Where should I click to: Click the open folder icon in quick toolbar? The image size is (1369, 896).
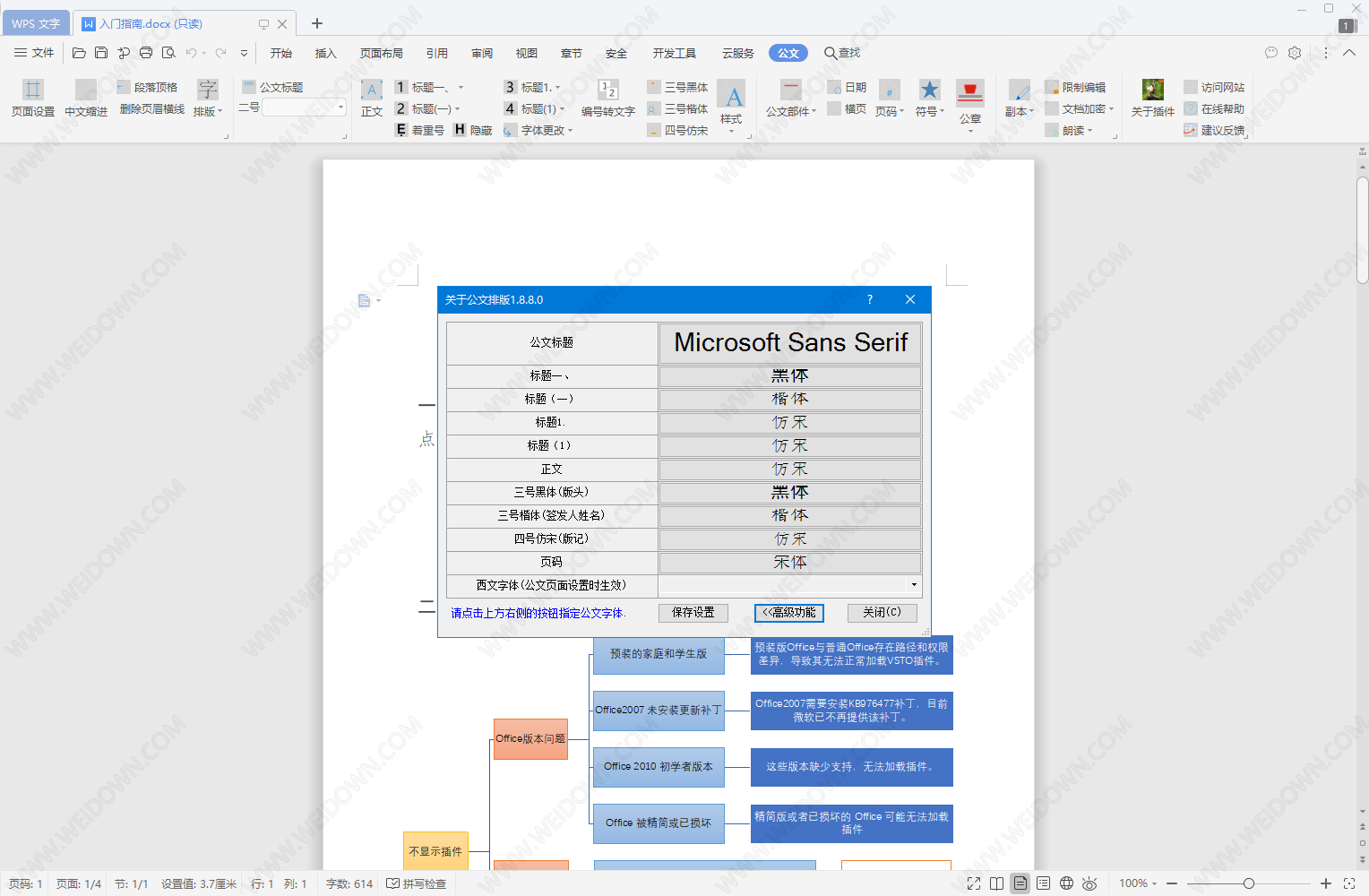point(79,53)
